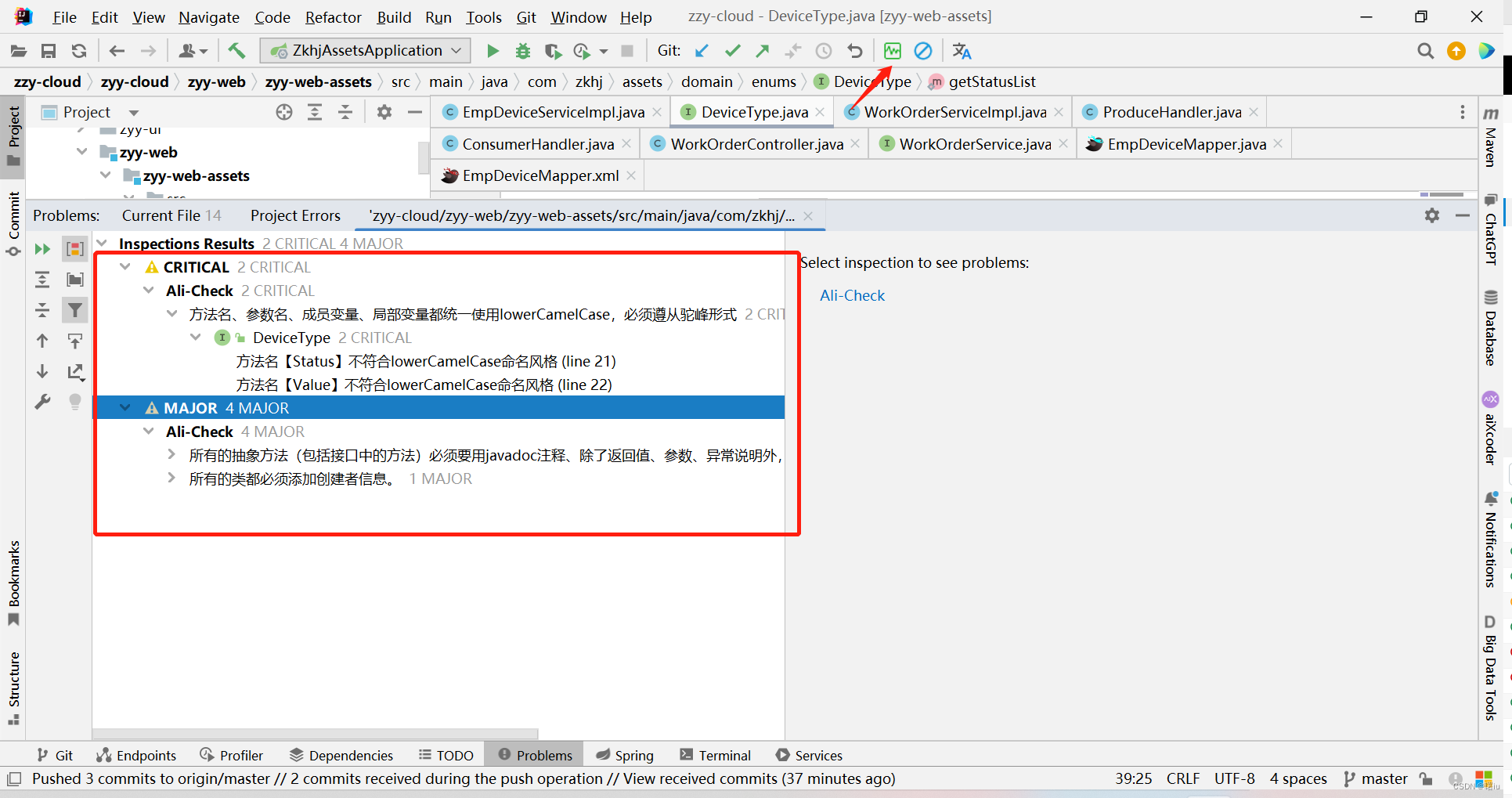Open the search everywhere magnifier
1512x798 pixels.
pos(1425,51)
